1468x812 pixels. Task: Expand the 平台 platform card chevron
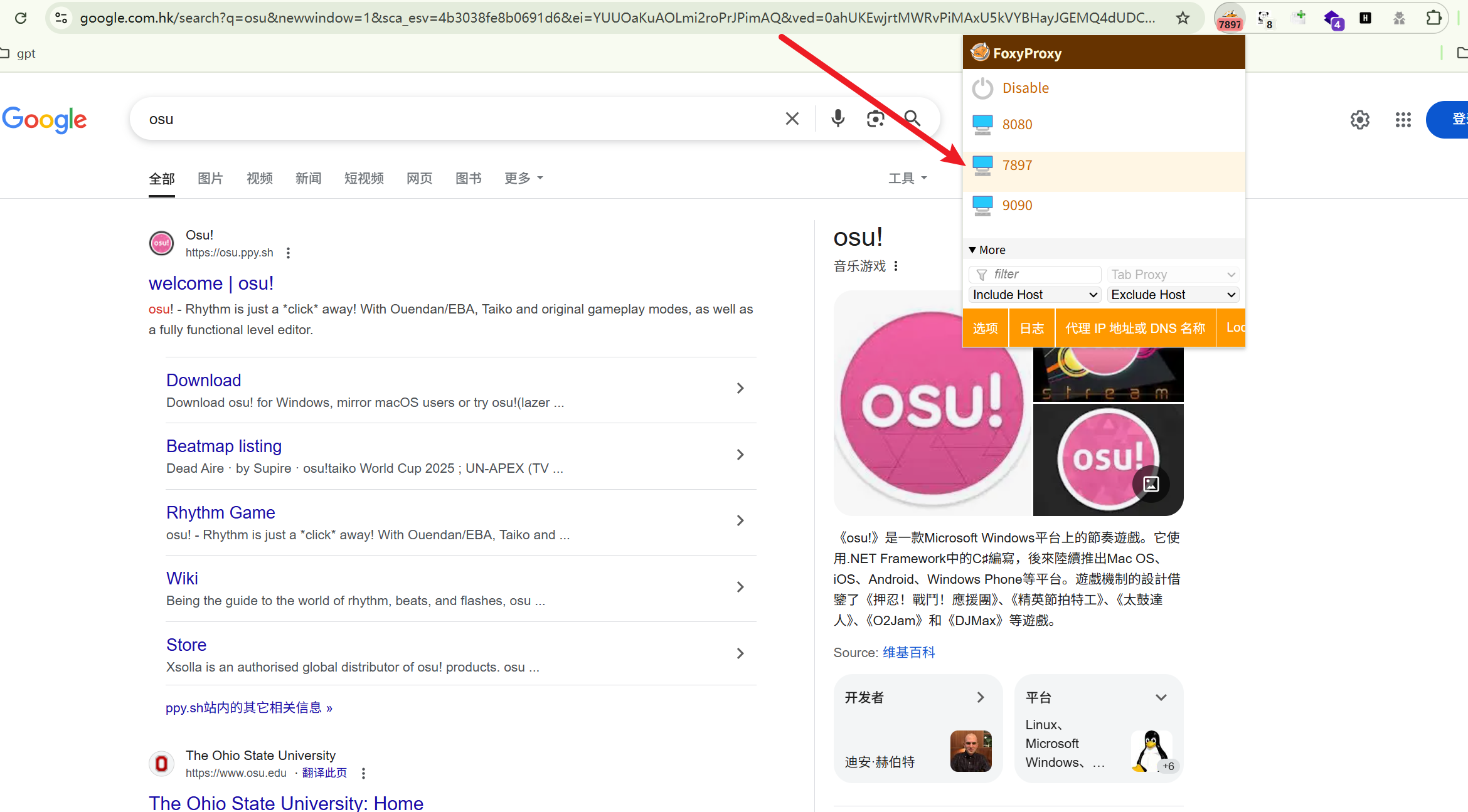tap(1161, 697)
